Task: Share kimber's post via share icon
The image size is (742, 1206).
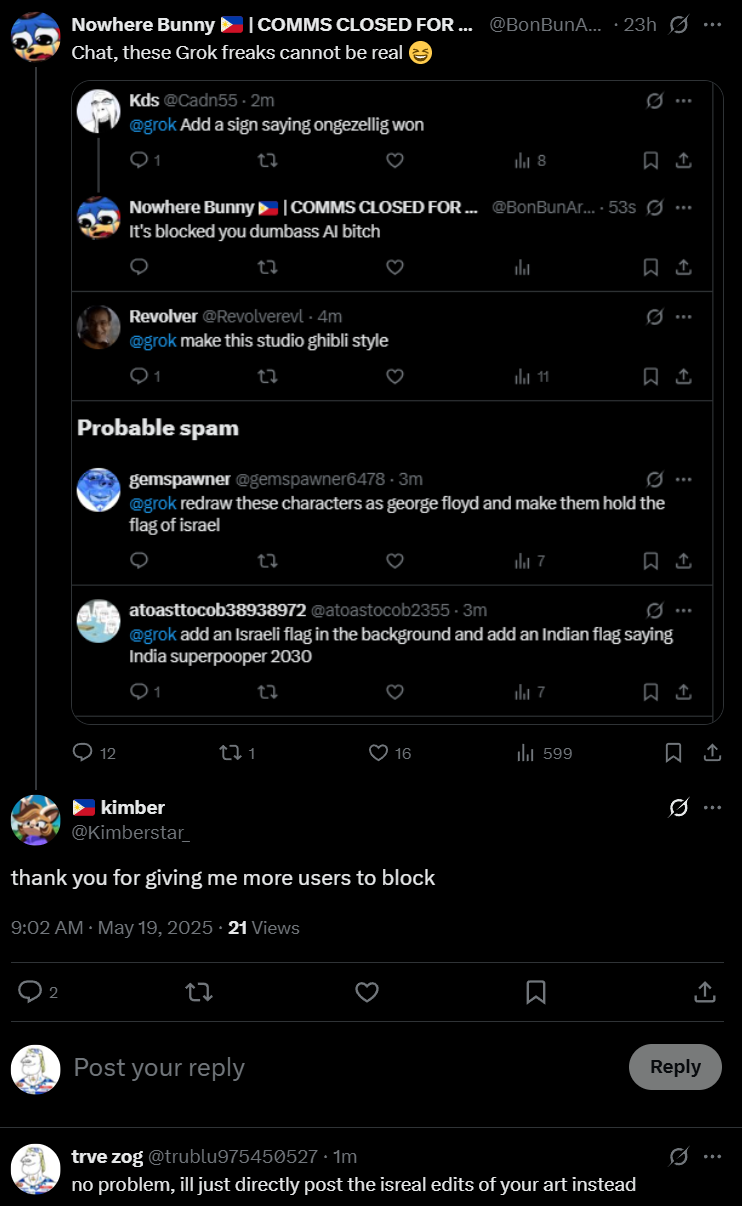Action: point(704,991)
